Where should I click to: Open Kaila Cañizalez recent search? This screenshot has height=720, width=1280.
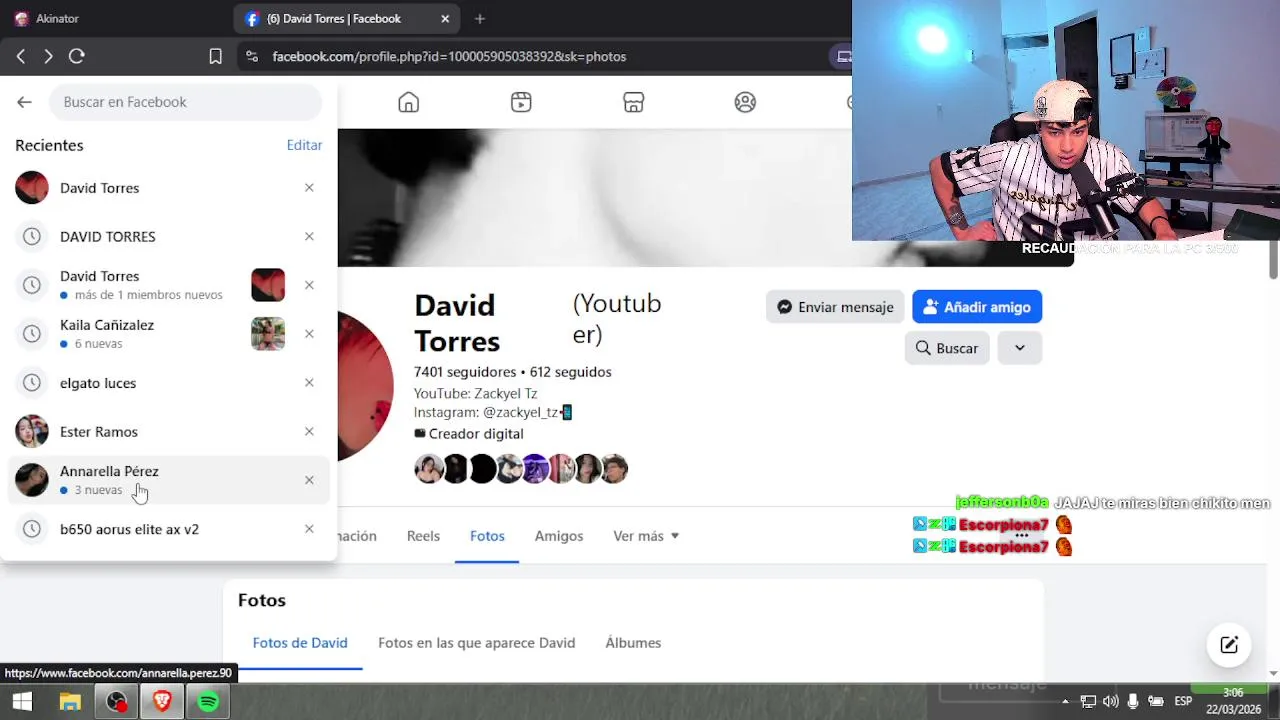pos(168,334)
